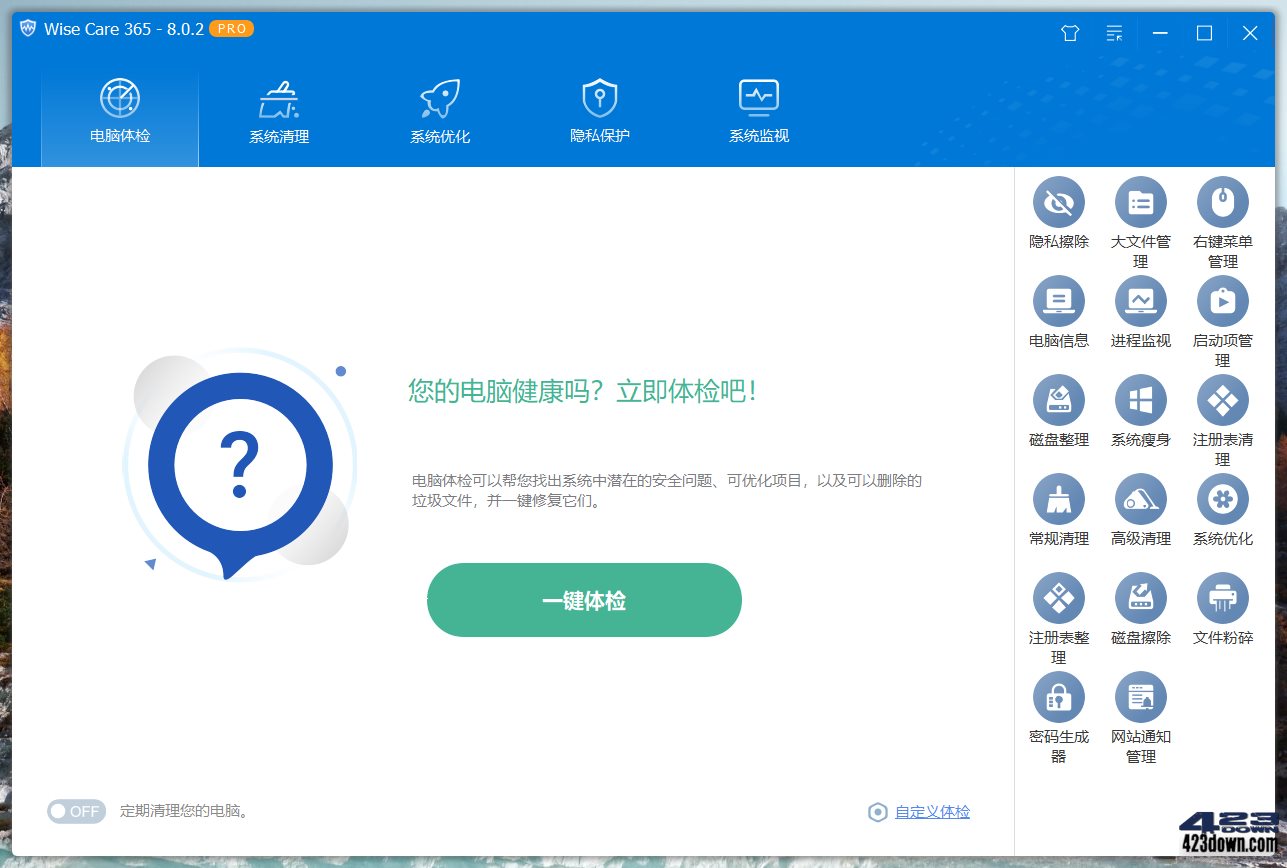
Task: Click the 自定义体检 settings icon
Action: pyautogui.click(x=877, y=812)
